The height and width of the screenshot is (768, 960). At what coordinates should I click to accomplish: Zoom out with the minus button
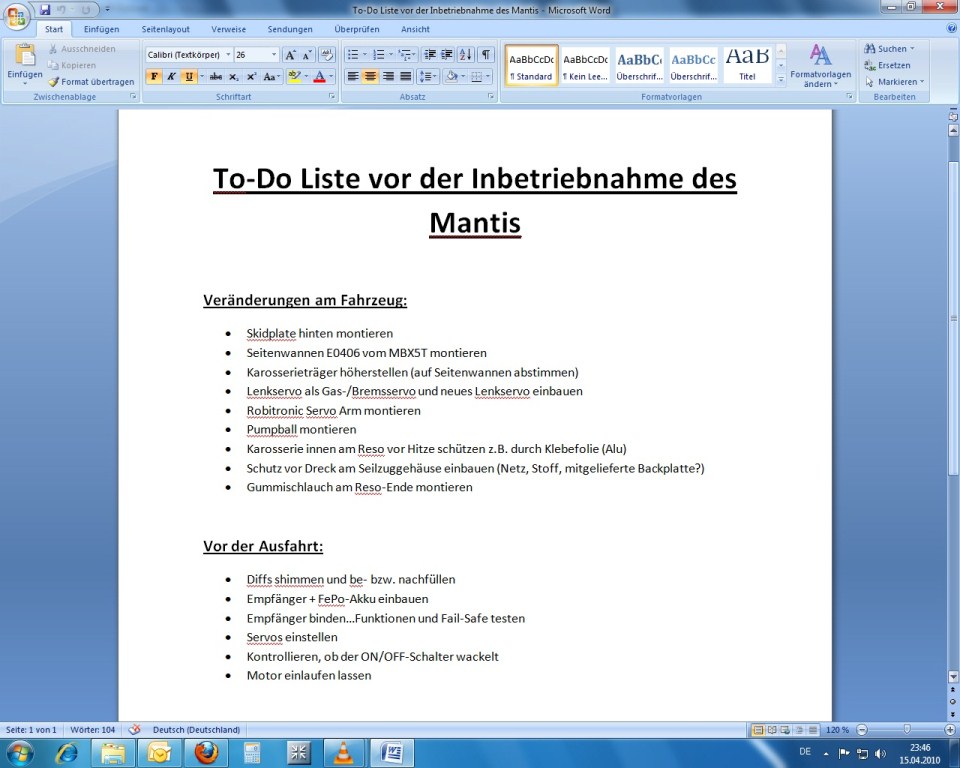[862, 729]
